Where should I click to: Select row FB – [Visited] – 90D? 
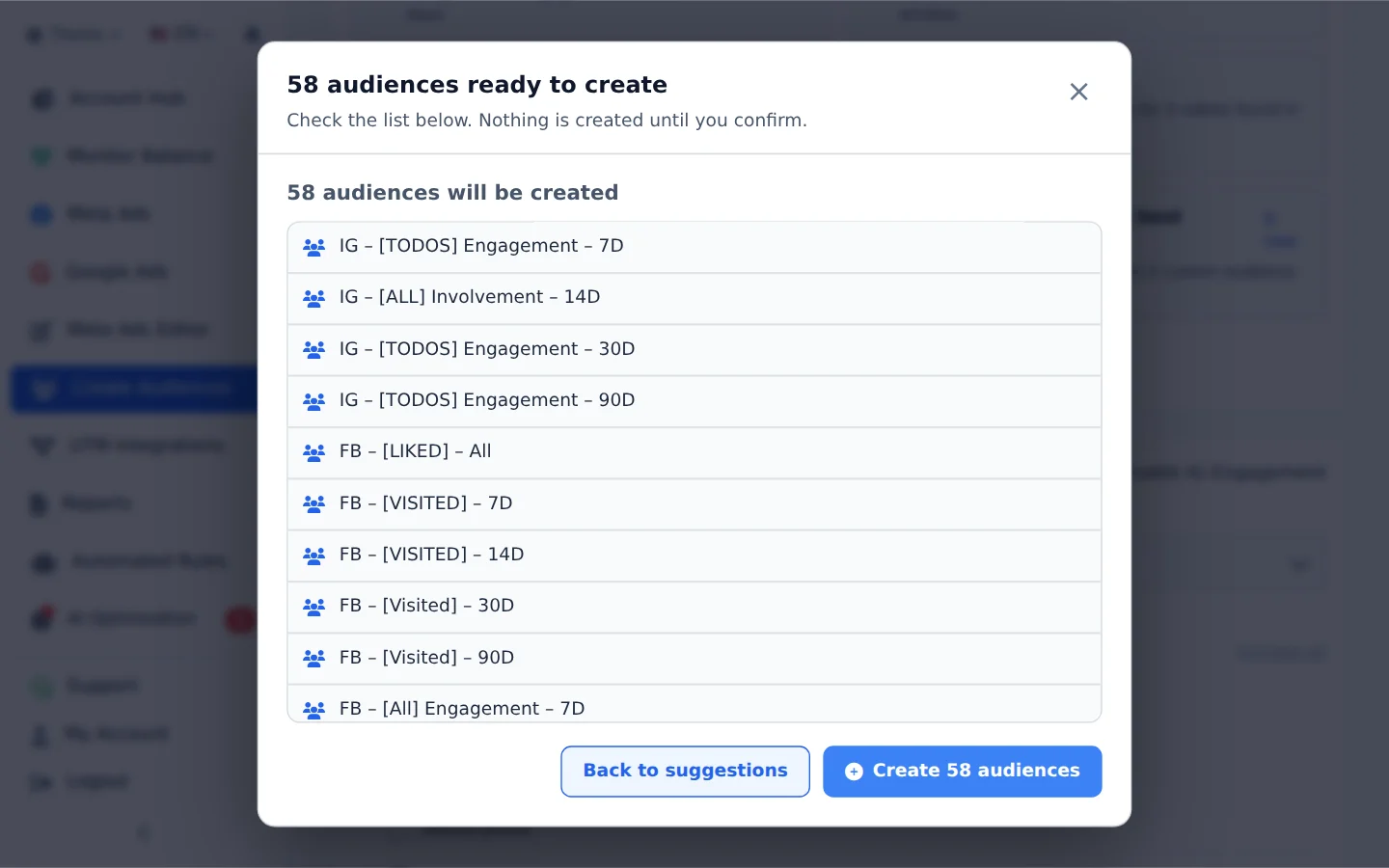point(694,659)
